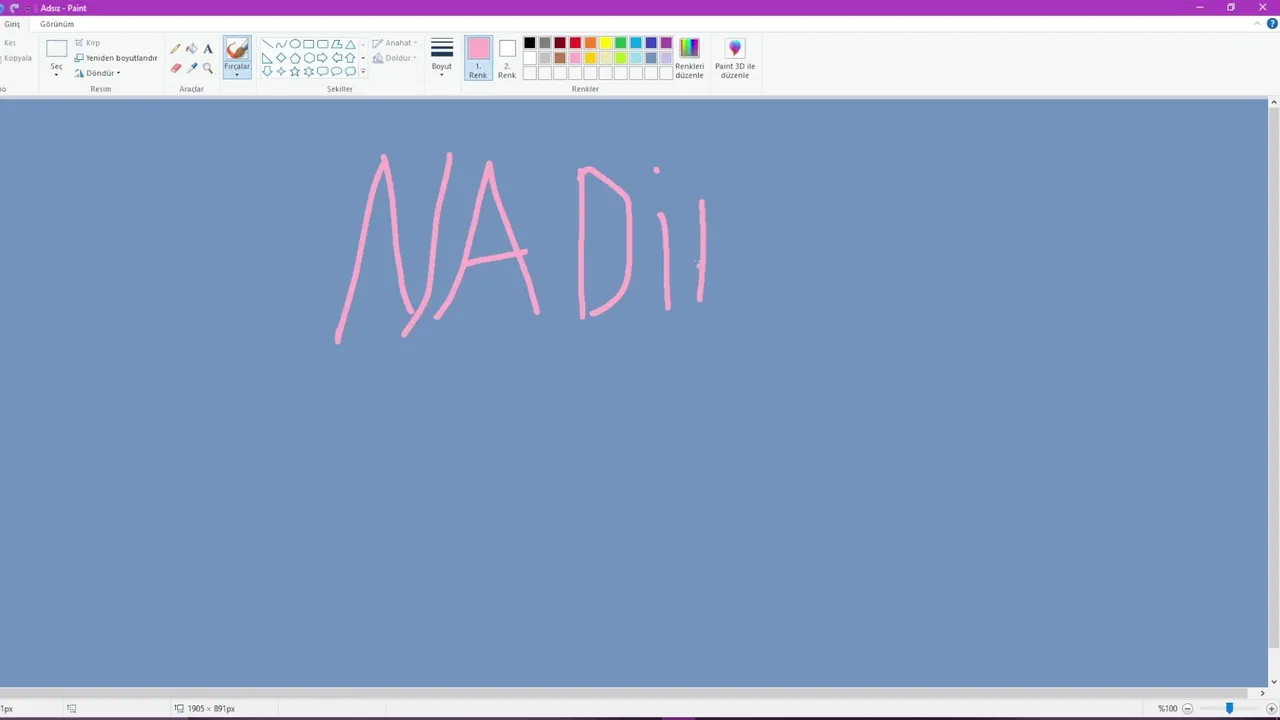Viewport: 1280px width, 720px height.
Task: Pick the triangle shape
Action: [351, 44]
